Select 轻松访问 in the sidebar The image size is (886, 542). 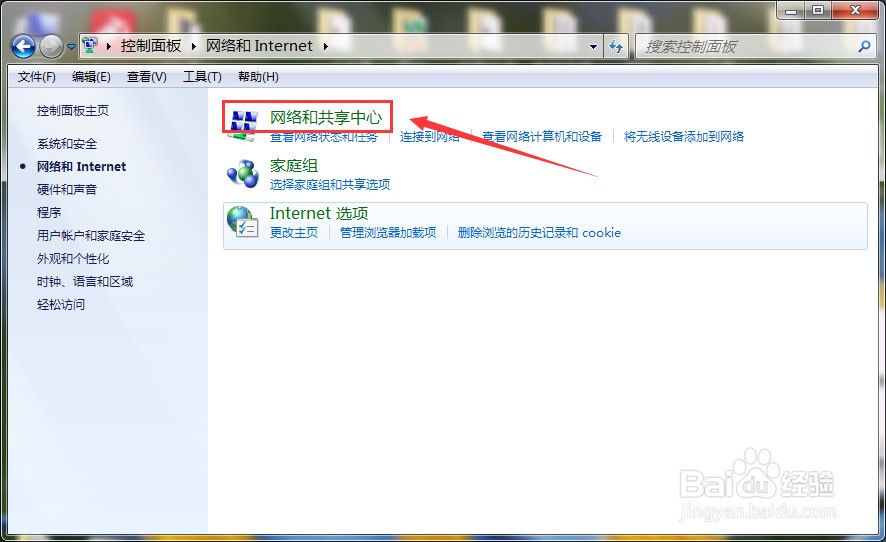60,305
